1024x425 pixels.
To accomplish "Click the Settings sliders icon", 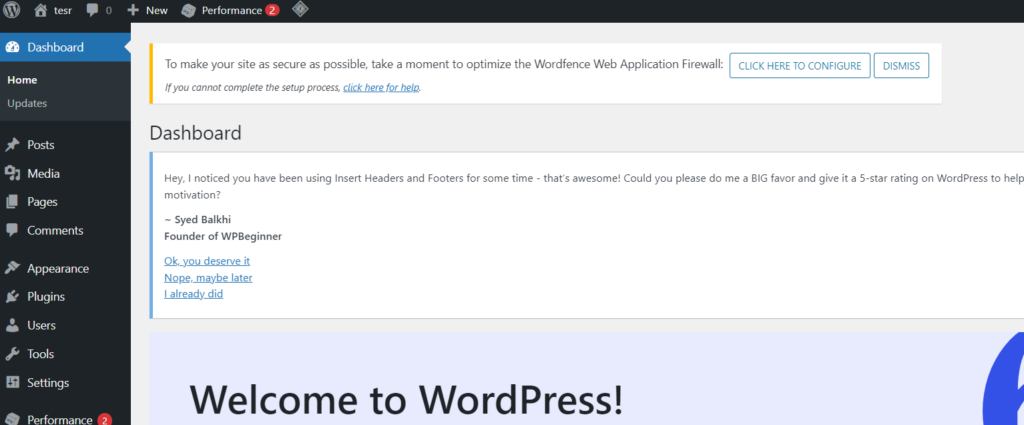I will [x=12, y=383].
